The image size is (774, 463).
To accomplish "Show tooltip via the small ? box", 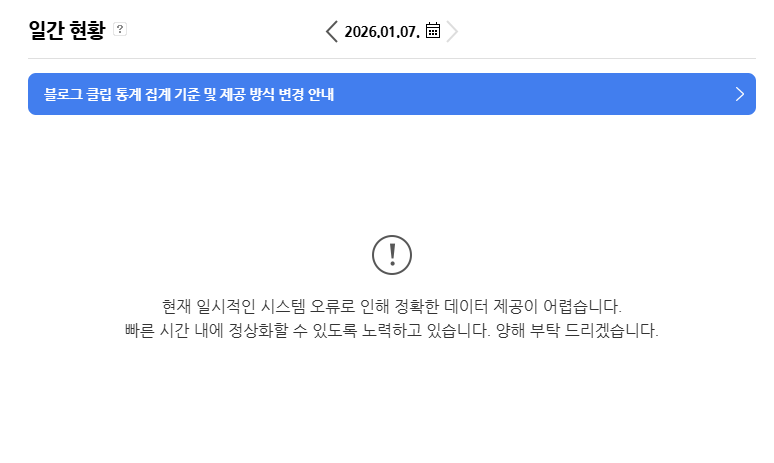I will [x=120, y=30].
